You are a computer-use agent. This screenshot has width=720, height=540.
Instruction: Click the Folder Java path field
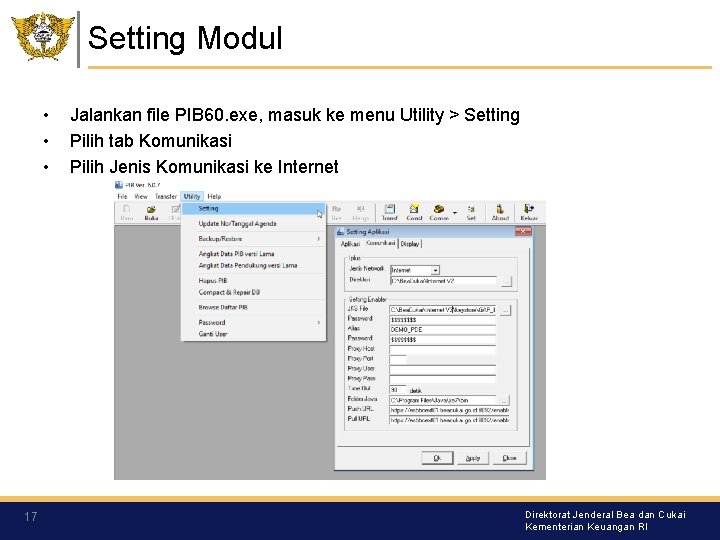click(x=443, y=400)
